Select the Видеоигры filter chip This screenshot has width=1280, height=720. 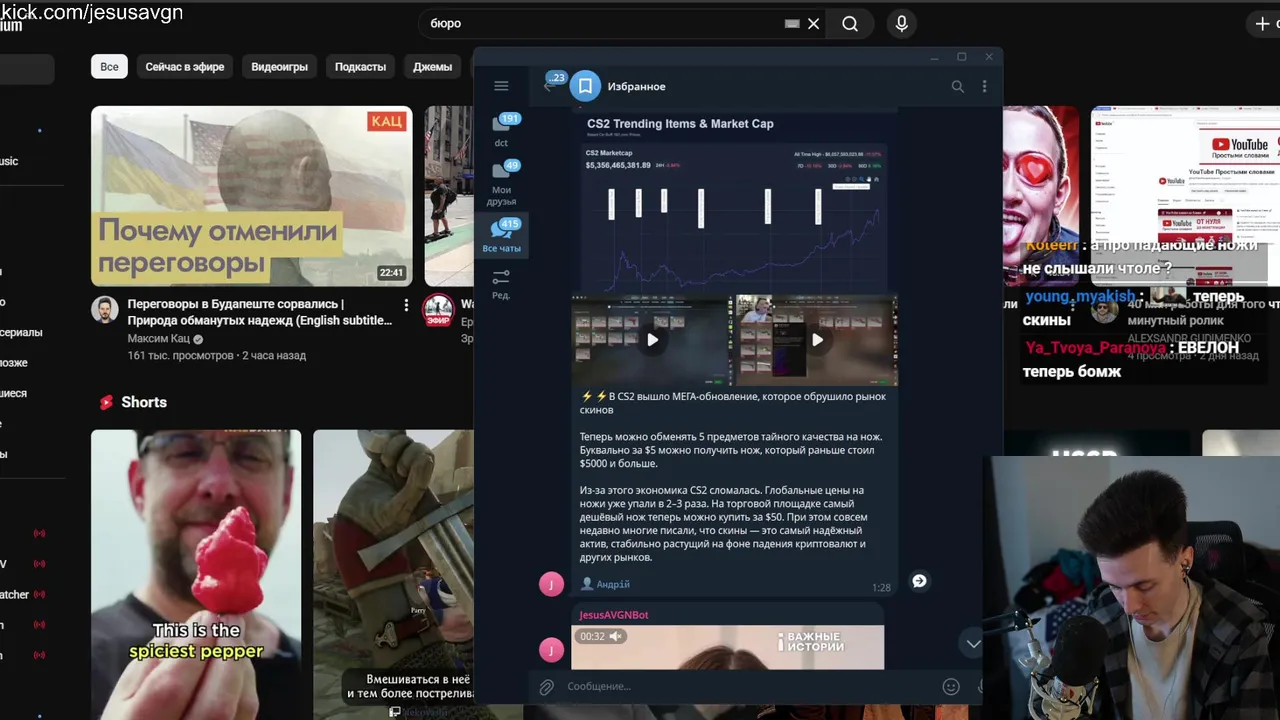(x=280, y=67)
